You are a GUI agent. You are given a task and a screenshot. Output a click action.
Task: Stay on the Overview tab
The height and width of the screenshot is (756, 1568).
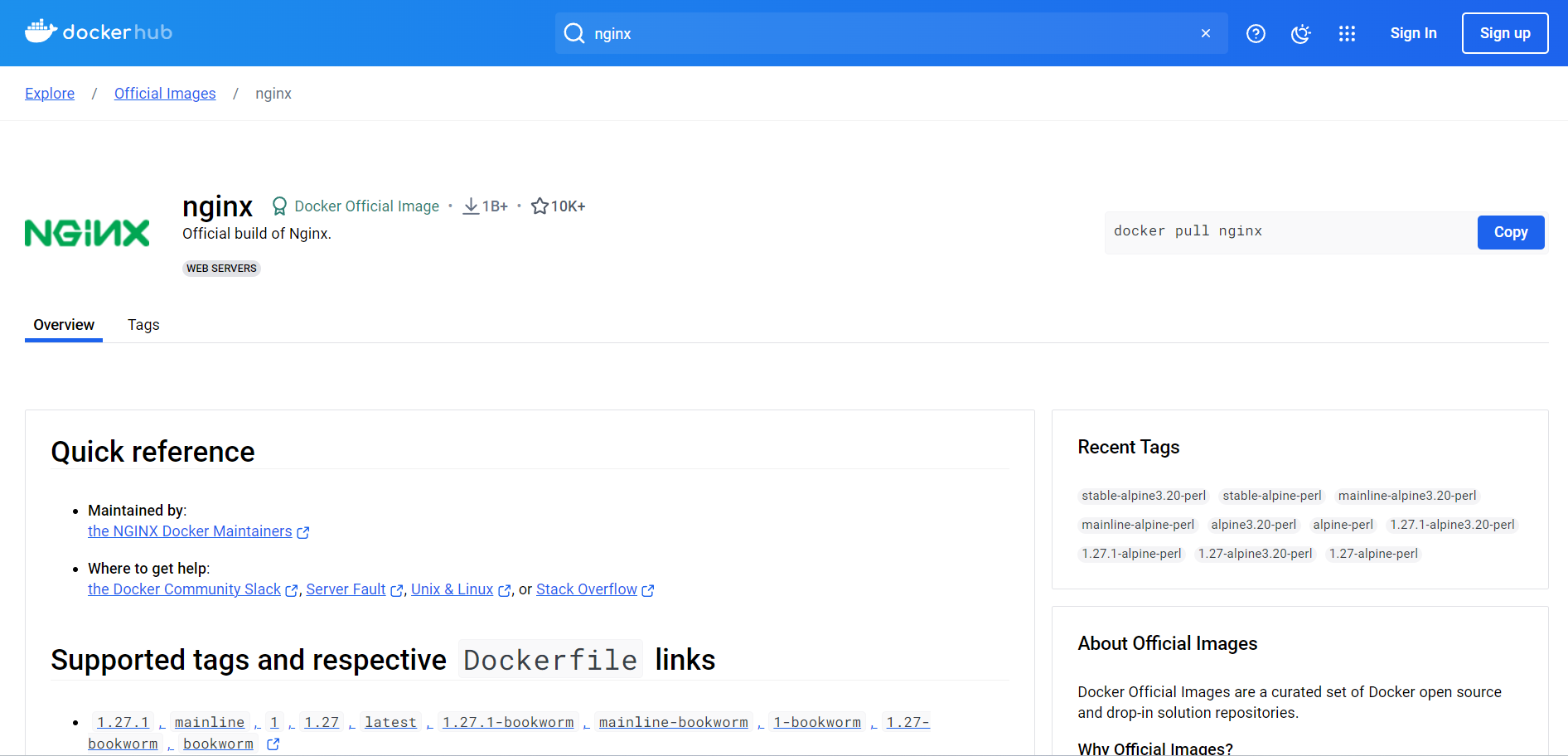click(x=63, y=324)
